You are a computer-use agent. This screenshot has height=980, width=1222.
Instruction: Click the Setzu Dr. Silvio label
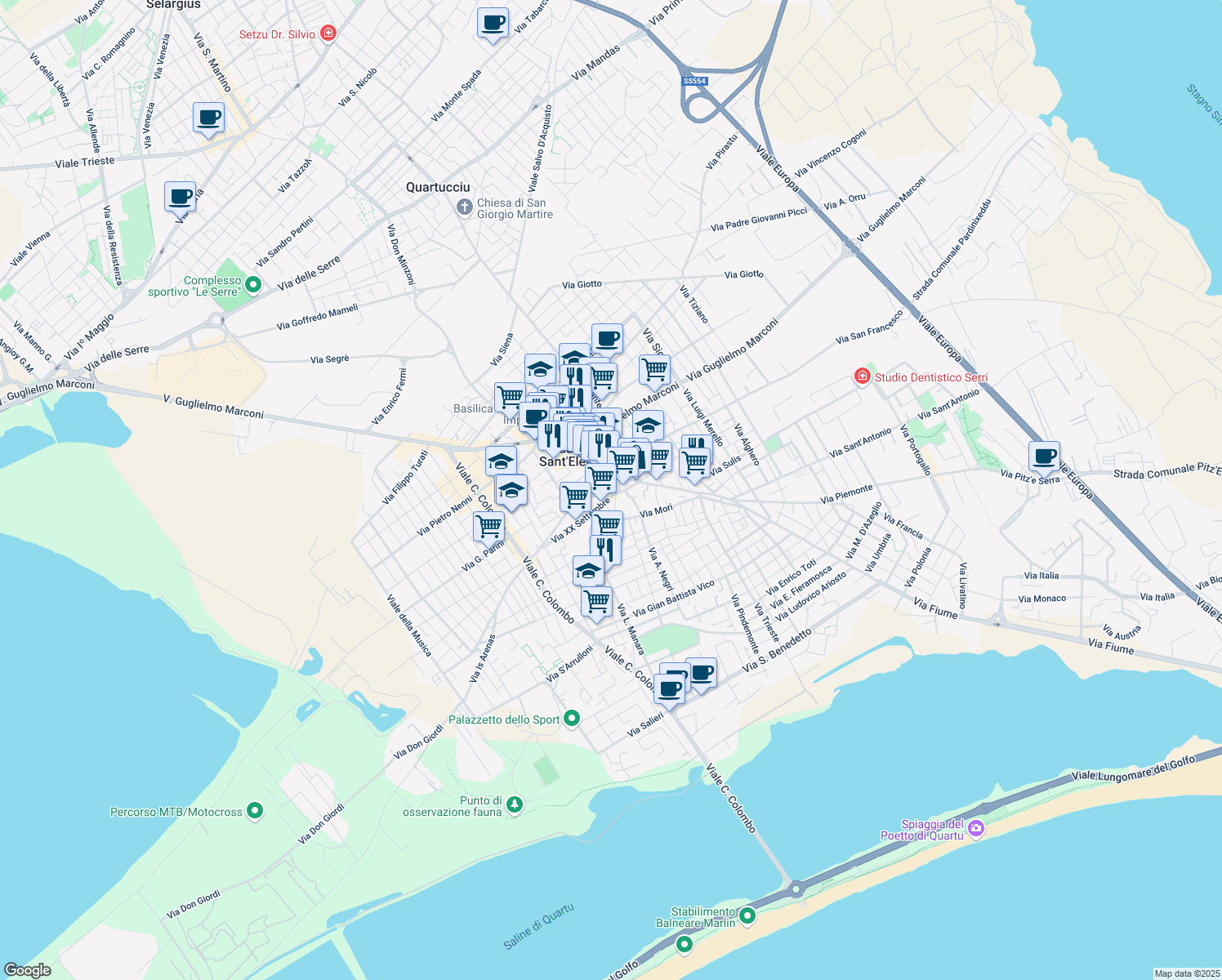click(277, 34)
